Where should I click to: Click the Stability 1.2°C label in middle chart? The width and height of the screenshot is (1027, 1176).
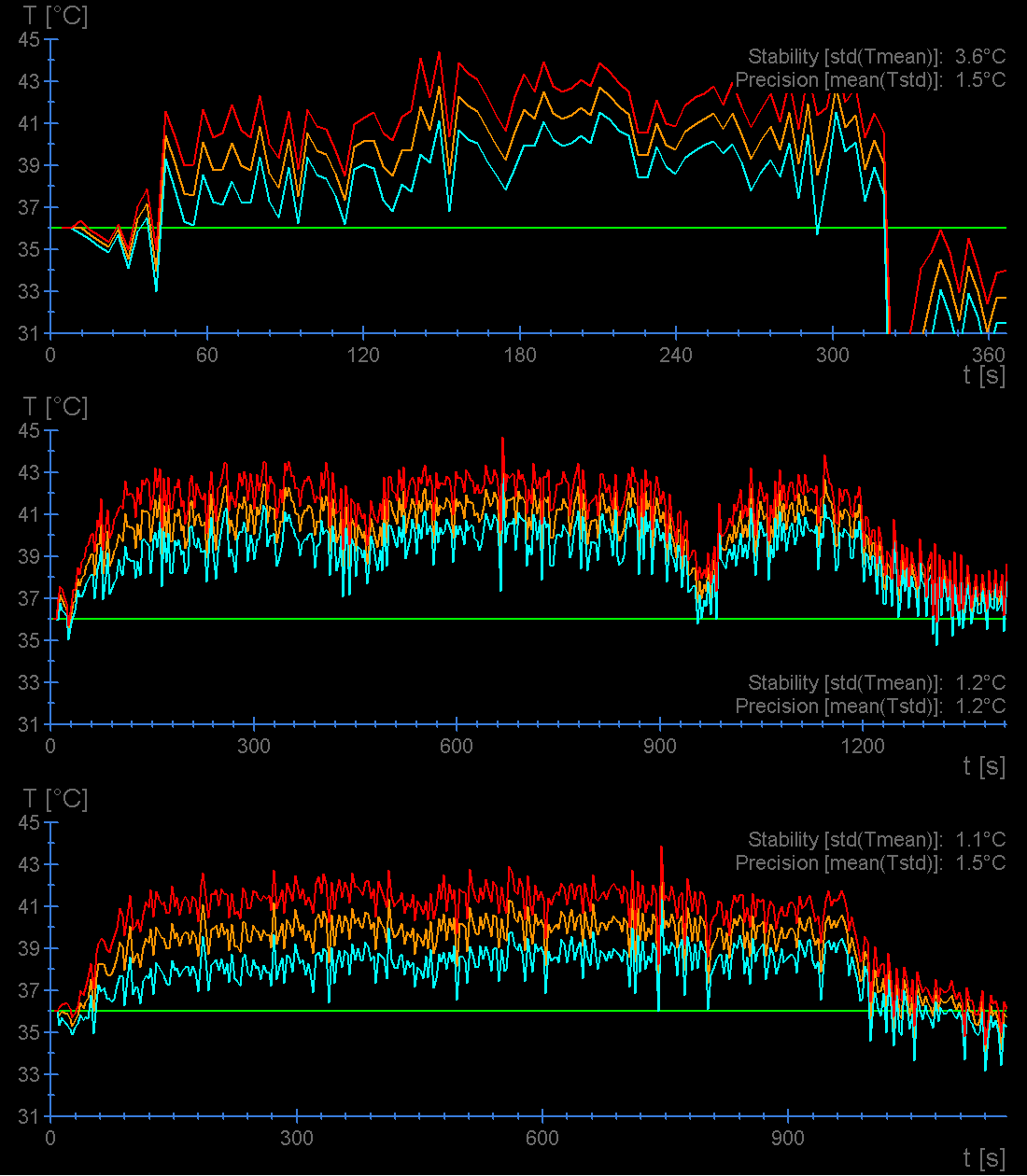pos(877,683)
